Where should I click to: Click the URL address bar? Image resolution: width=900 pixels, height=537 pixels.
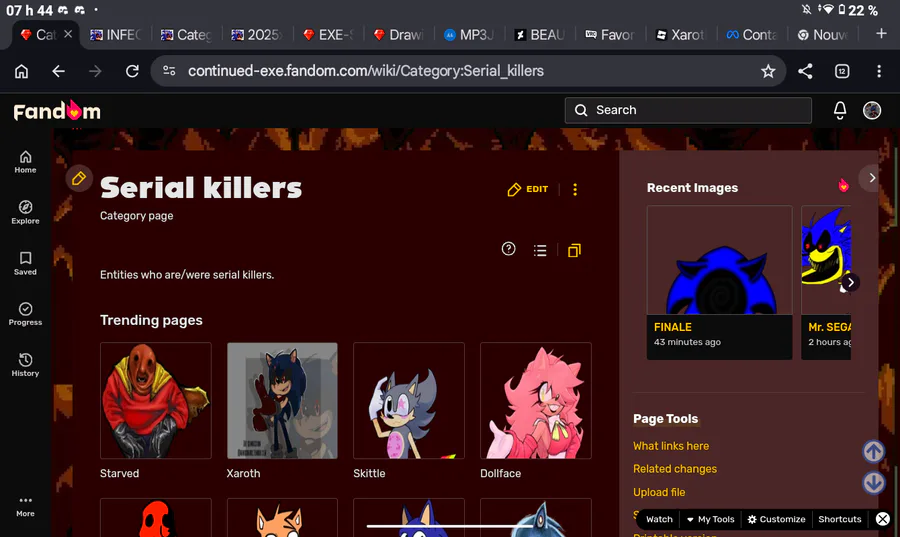(x=468, y=71)
